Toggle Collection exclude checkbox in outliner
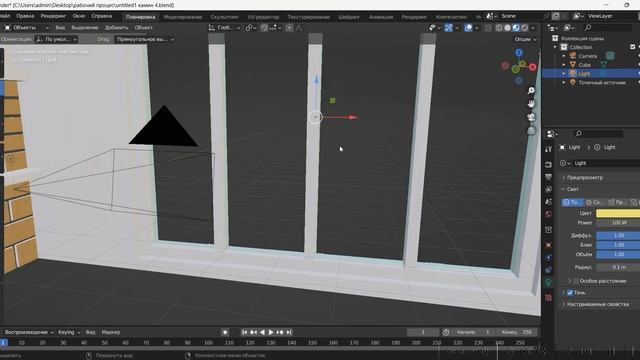This screenshot has width=640, height=360. pos(633,47)
